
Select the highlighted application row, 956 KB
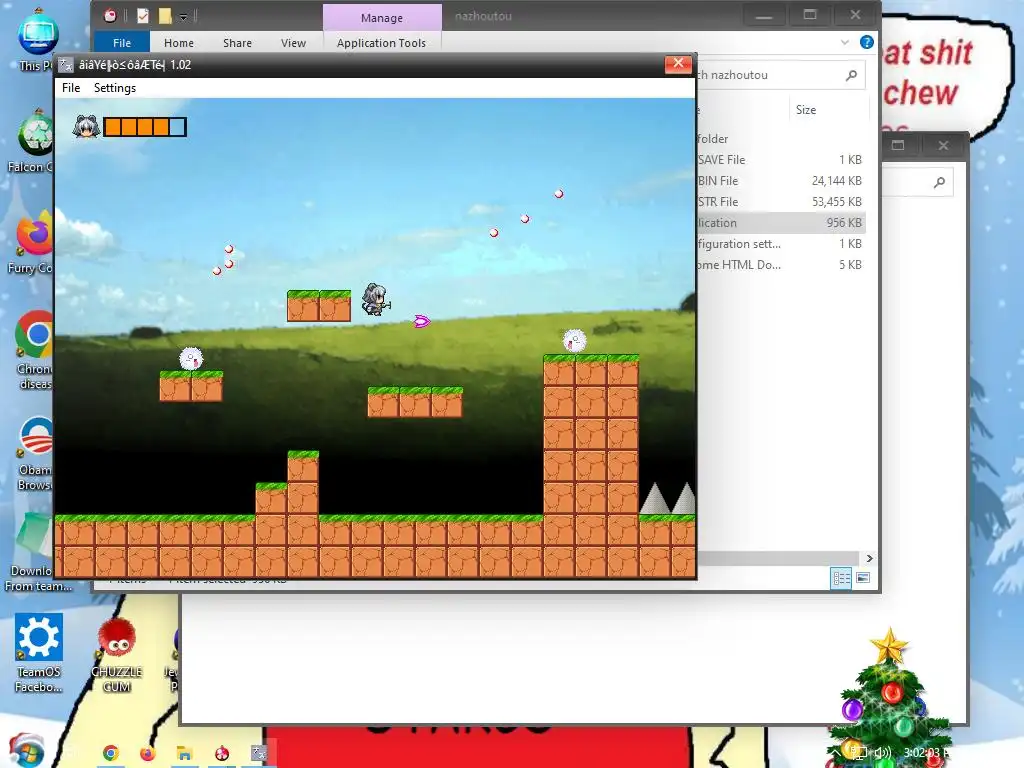coord(780,223)
